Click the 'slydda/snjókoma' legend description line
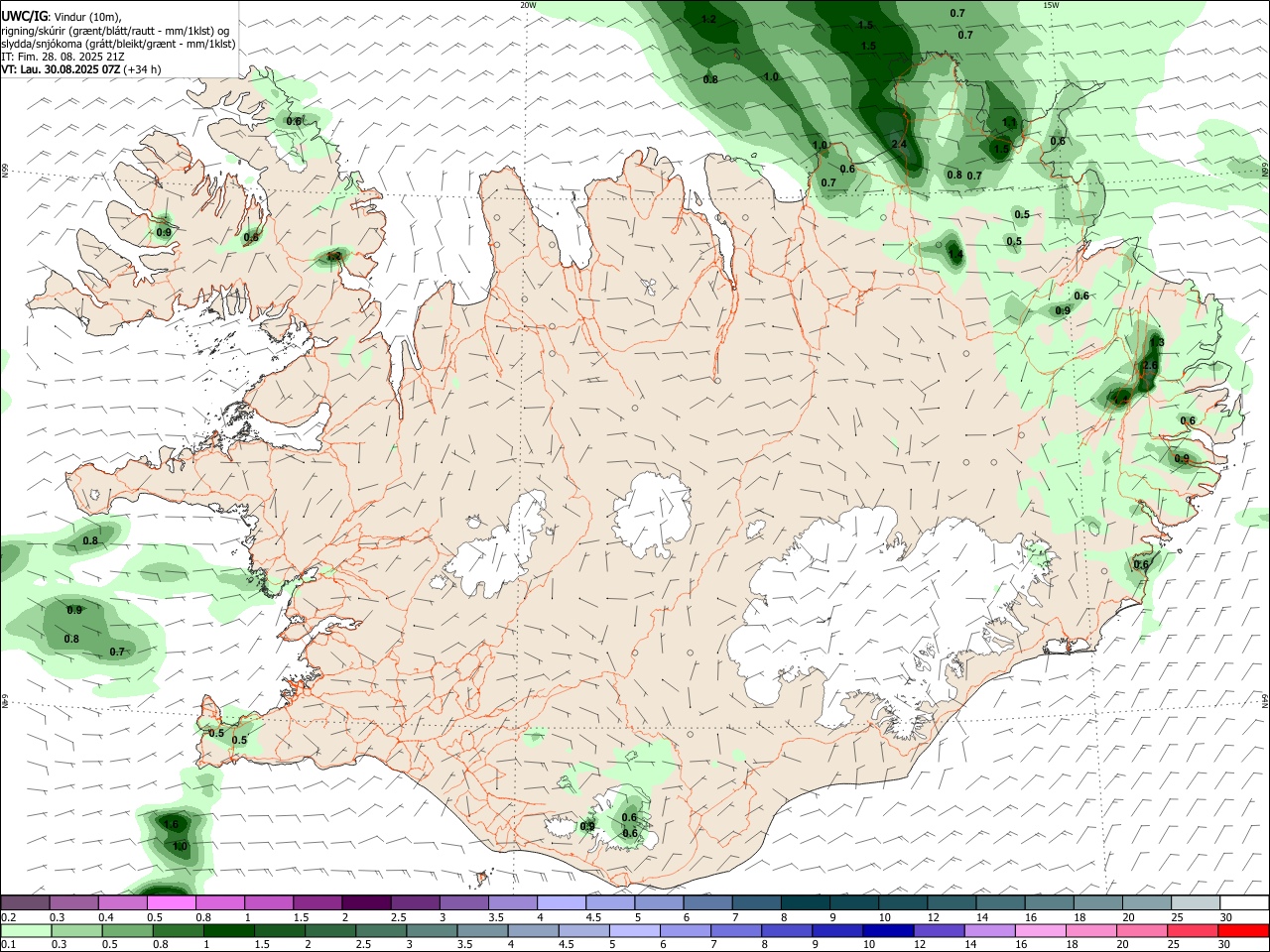This screenshot has width=1270, height=952. coord(118,44)
